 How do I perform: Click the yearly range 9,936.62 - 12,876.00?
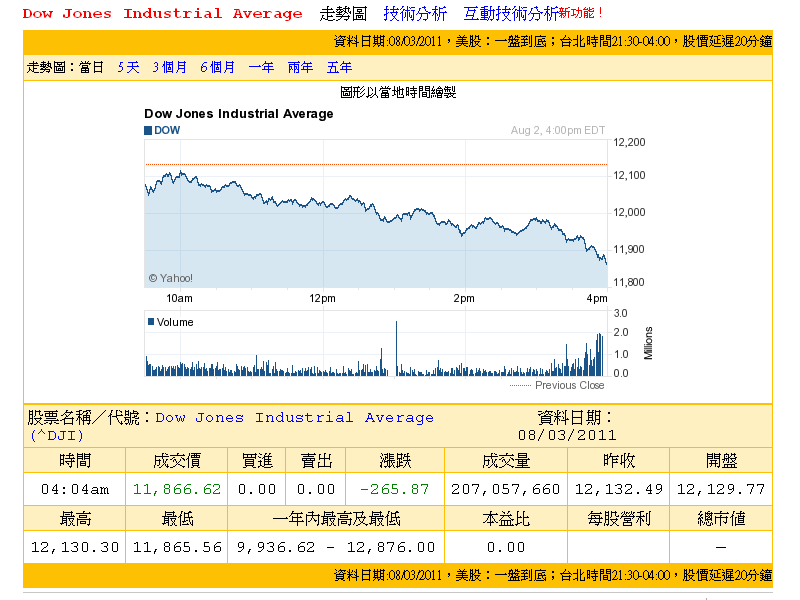click(x=336, y=547)
